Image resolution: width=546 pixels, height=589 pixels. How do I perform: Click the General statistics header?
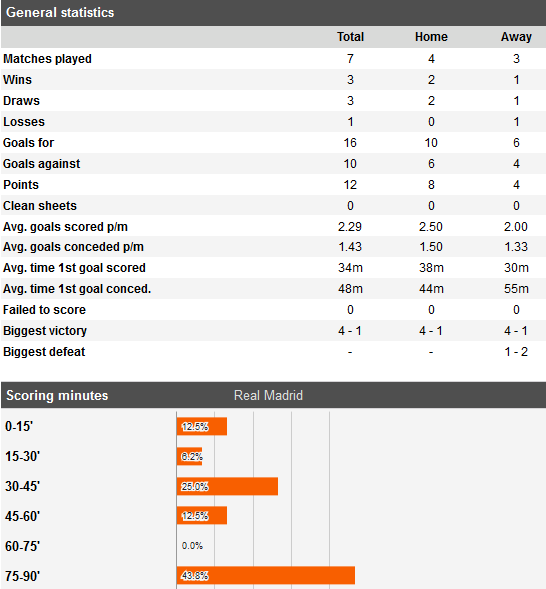coord(60,12)
